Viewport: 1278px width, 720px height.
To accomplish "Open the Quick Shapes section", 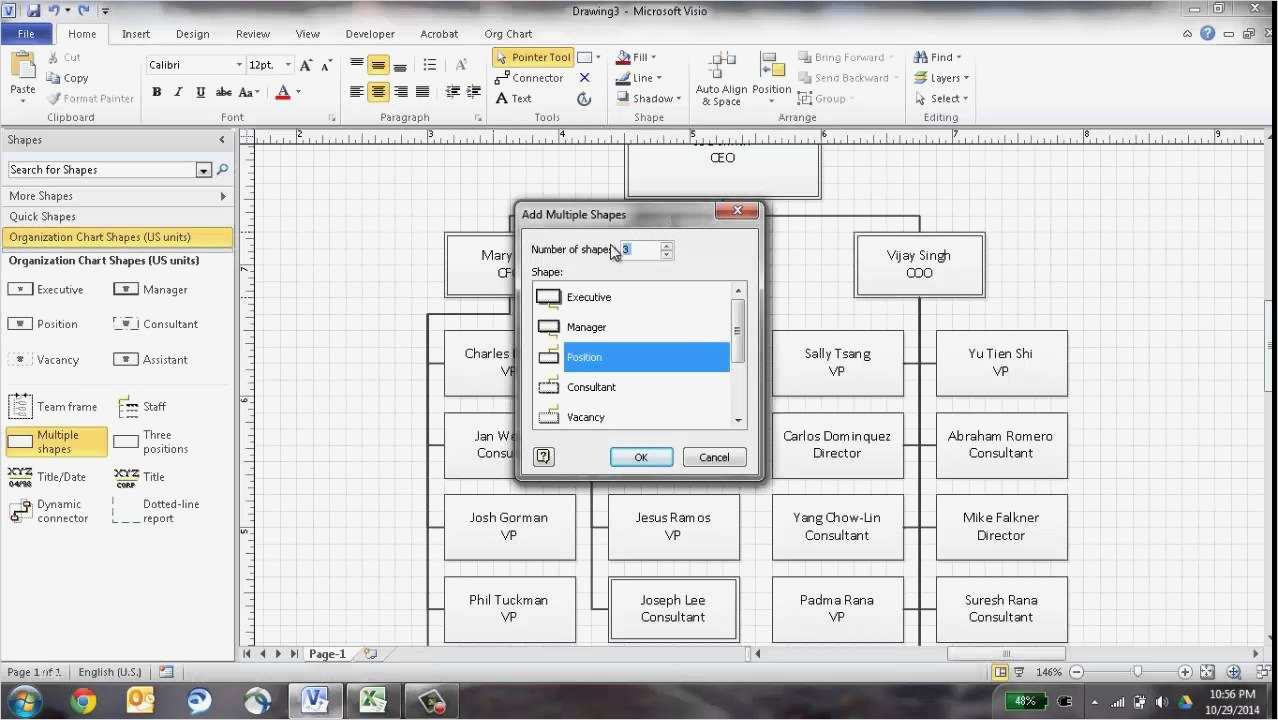I will pos(117,216).
